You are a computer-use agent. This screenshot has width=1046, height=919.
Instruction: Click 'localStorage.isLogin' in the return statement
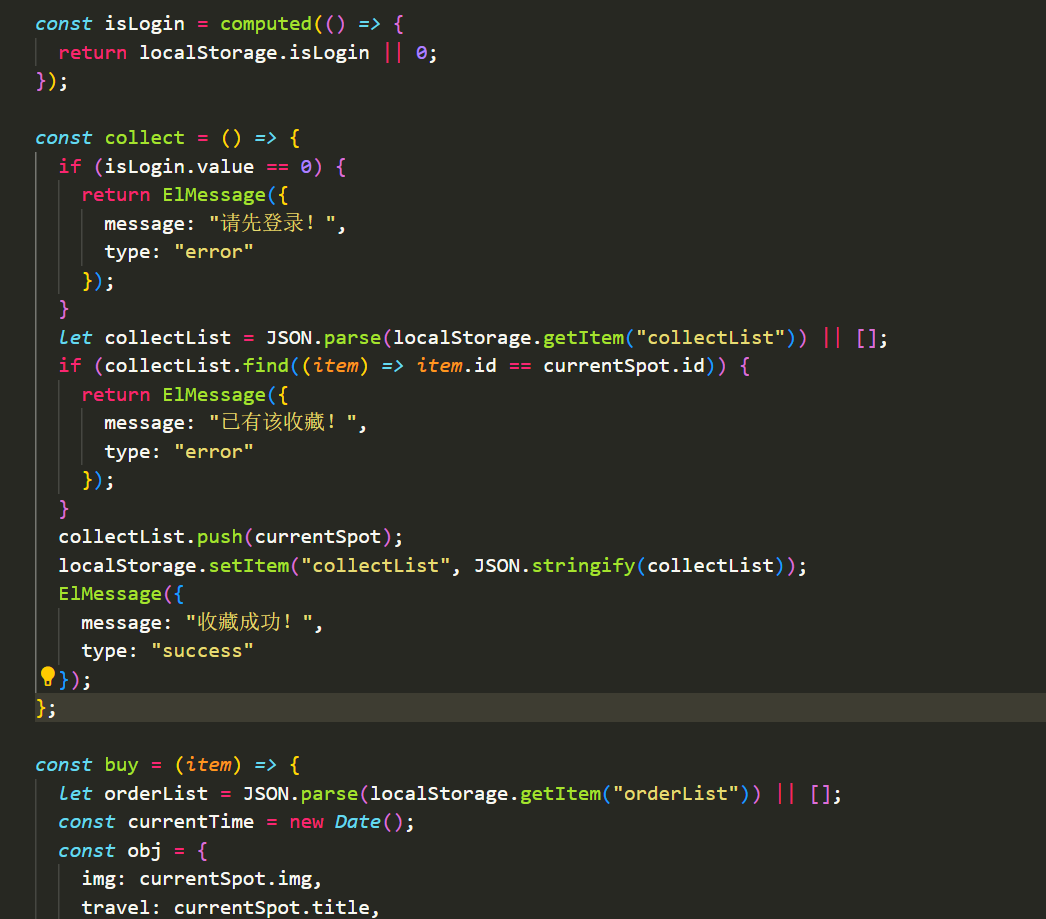point(254,53)
